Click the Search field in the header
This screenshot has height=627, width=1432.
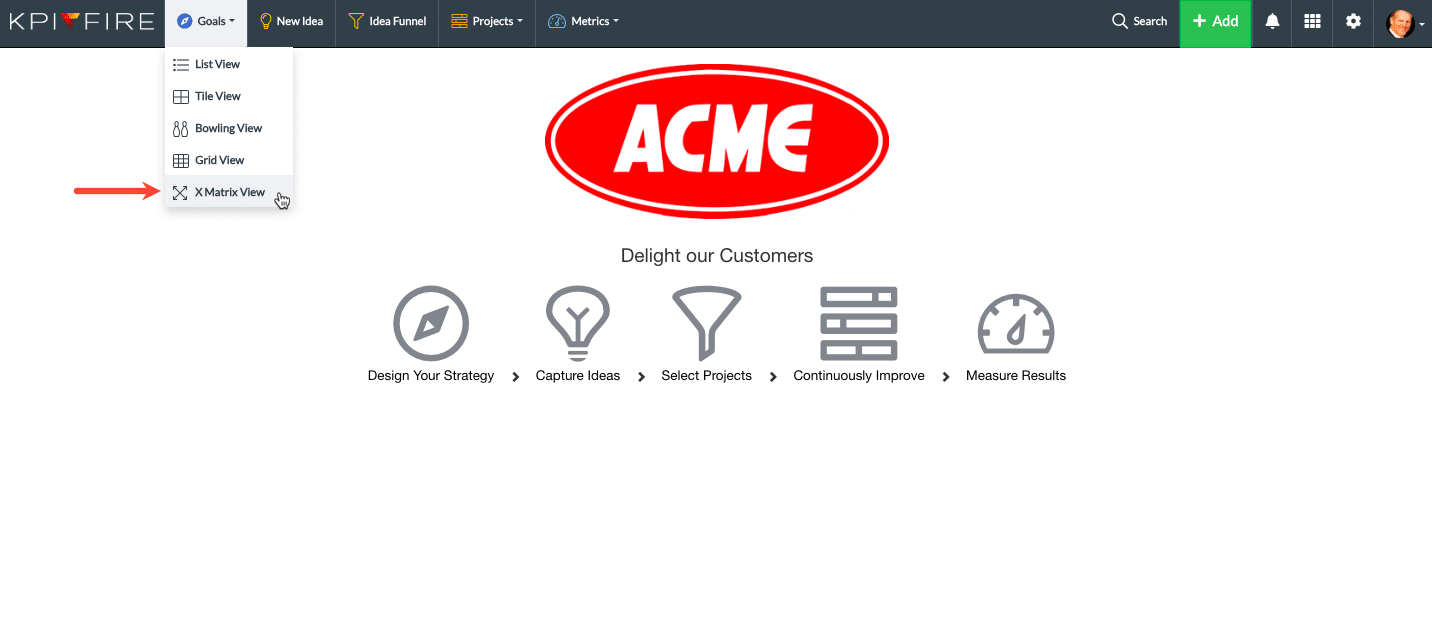1139,22
